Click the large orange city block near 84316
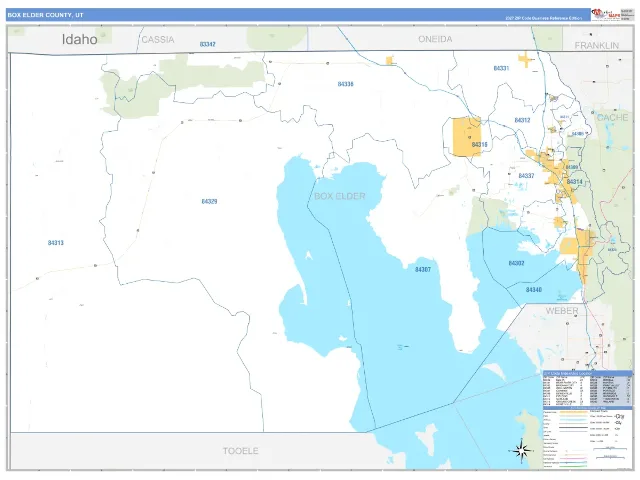This screenshot has height=480, width=640. point(467,137)
